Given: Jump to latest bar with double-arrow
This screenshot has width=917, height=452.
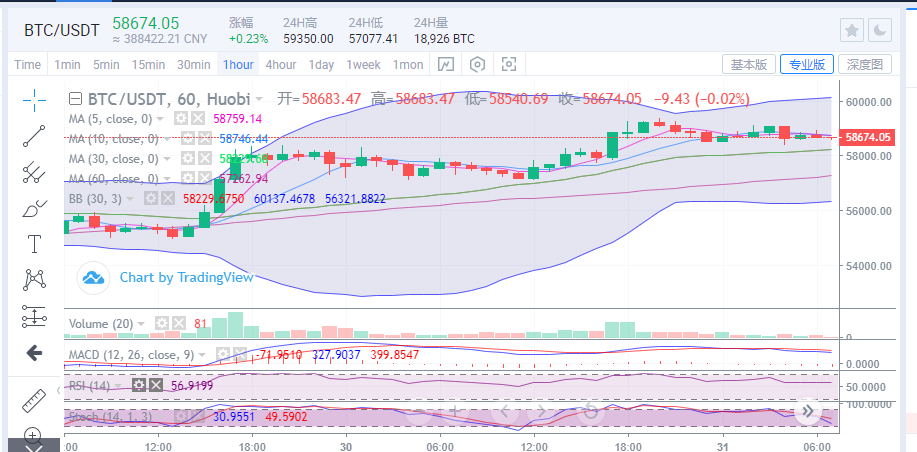Looking at the screenshot, I should (808, 411).
